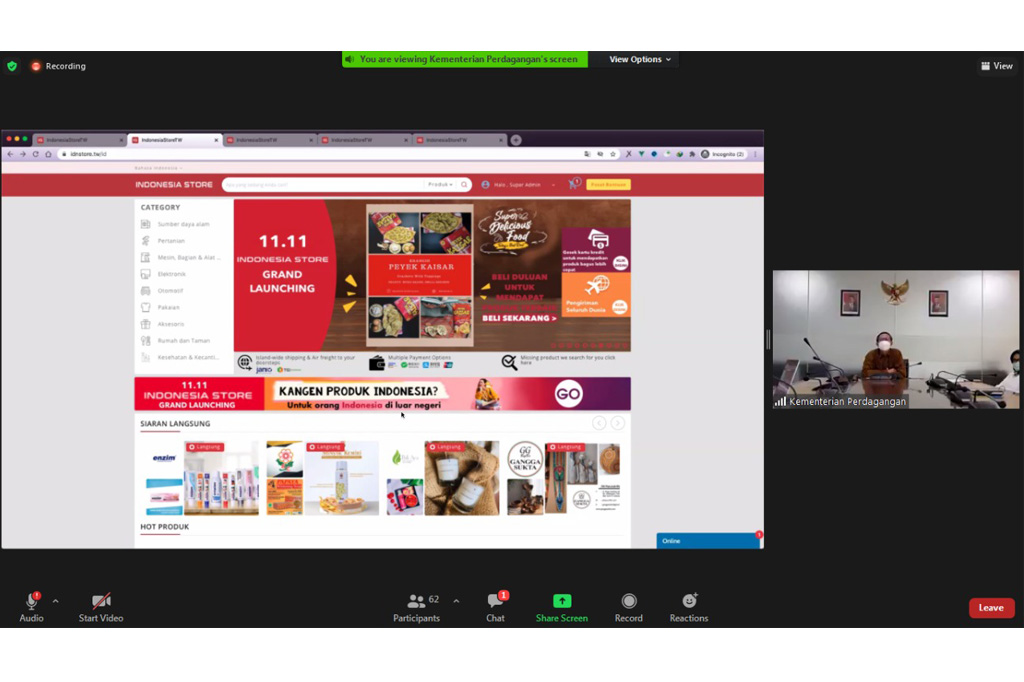Click the Multiple Payment Options wallet icon
The width and height of the screenshot is (1024, 682).
[377, 363]
